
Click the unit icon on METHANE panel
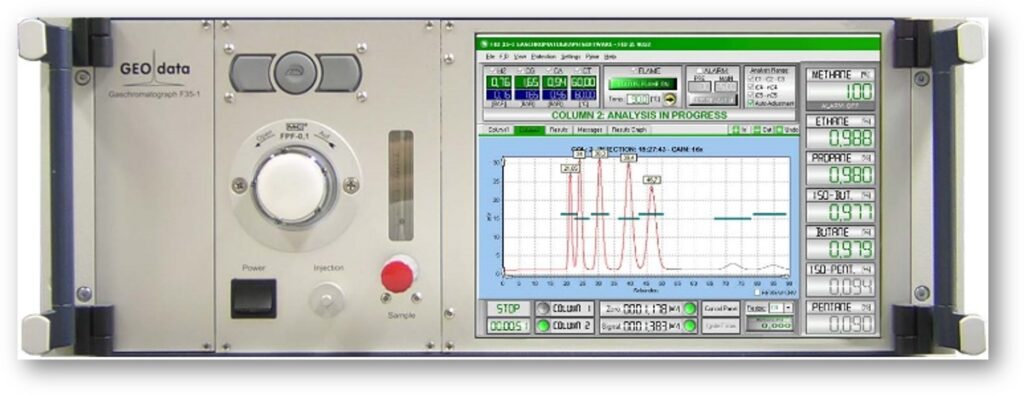867,74
